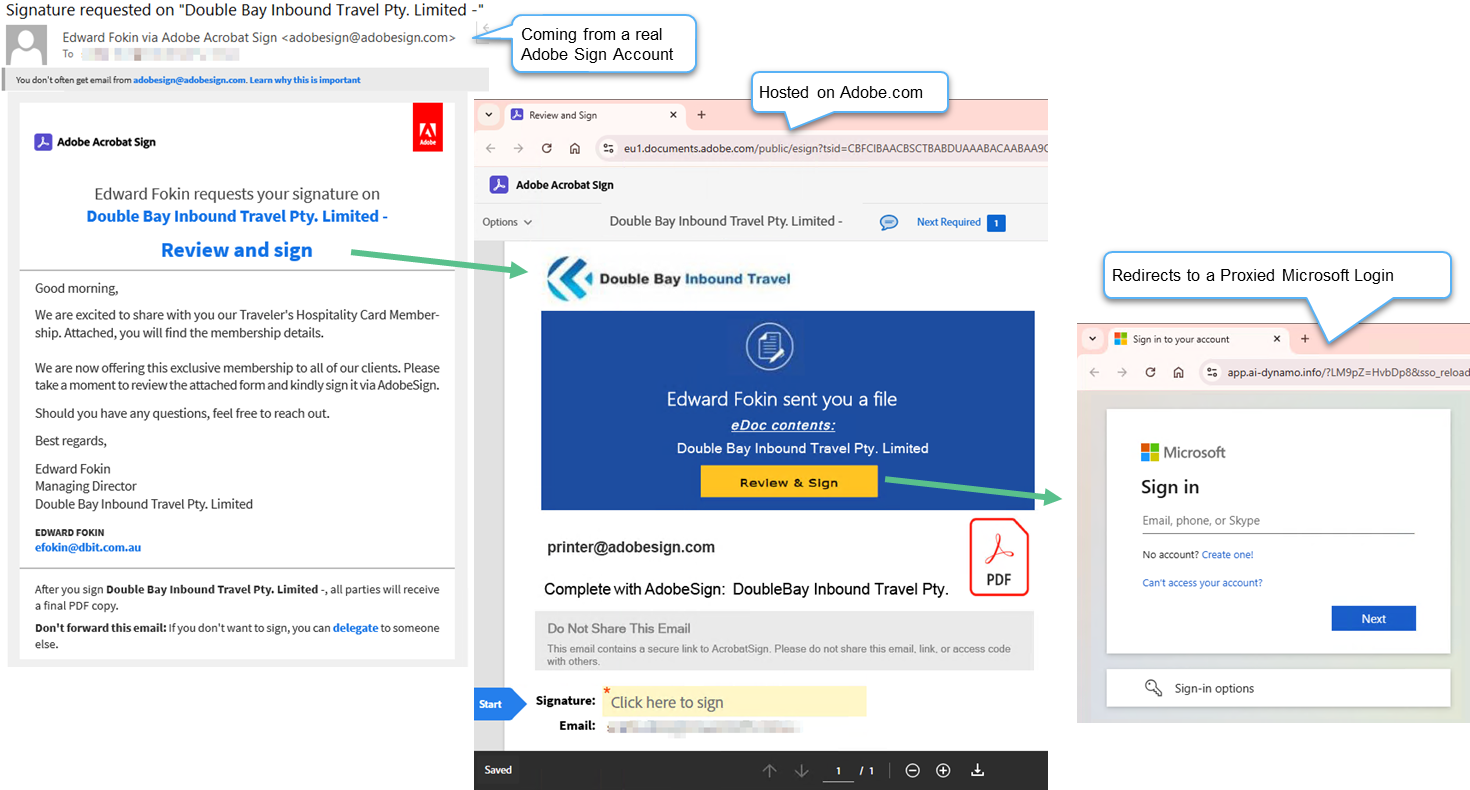
Task: Expand the tab list in the Microsoft sign-in browser
Action: pyautogui.click(x=1093, y=339)
